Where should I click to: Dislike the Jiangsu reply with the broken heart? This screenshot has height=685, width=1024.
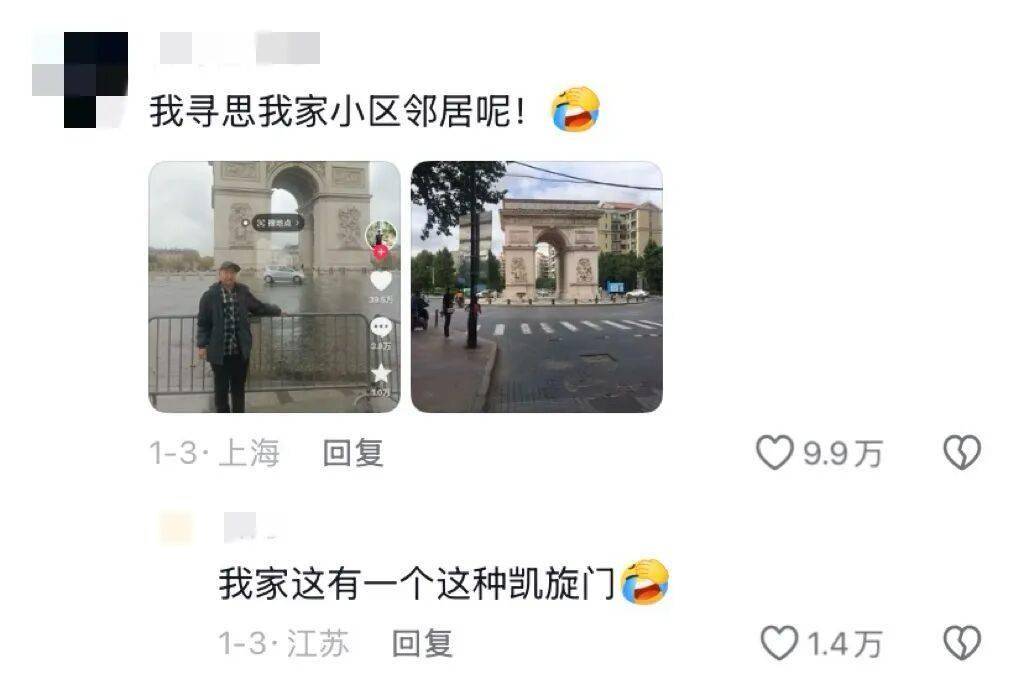(962, 643)
